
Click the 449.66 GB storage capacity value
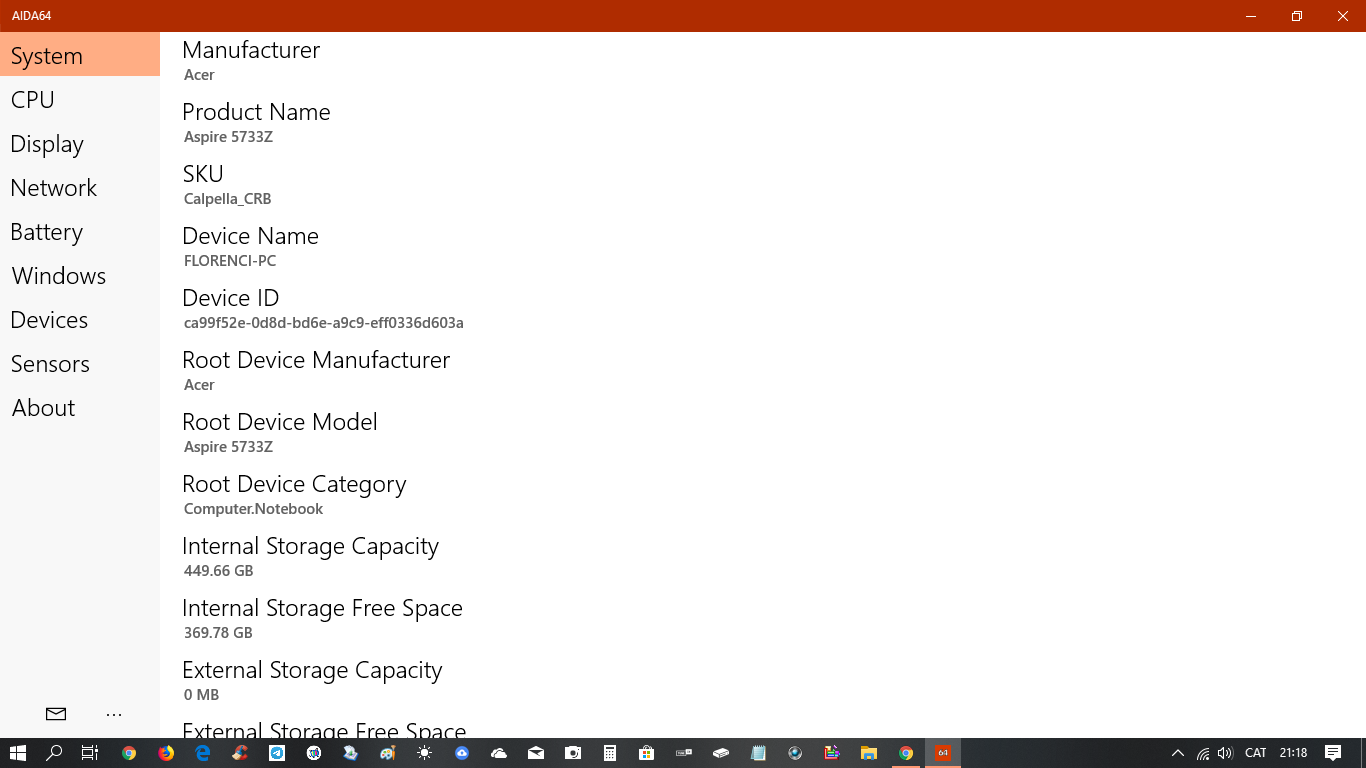[x=219, y=571]
